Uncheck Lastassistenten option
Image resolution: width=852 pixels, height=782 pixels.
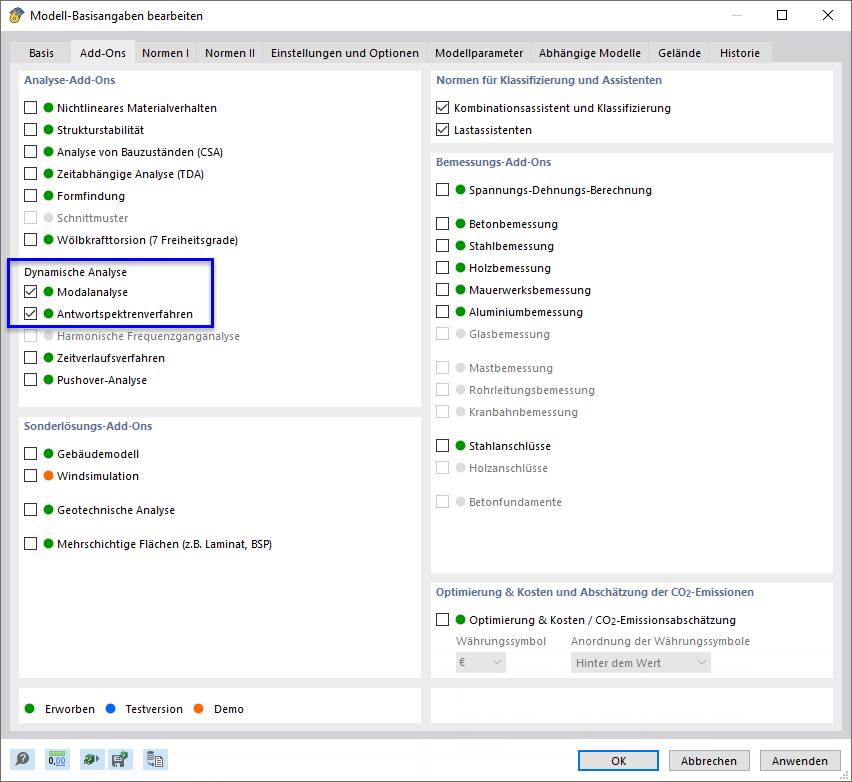point(442,129)
